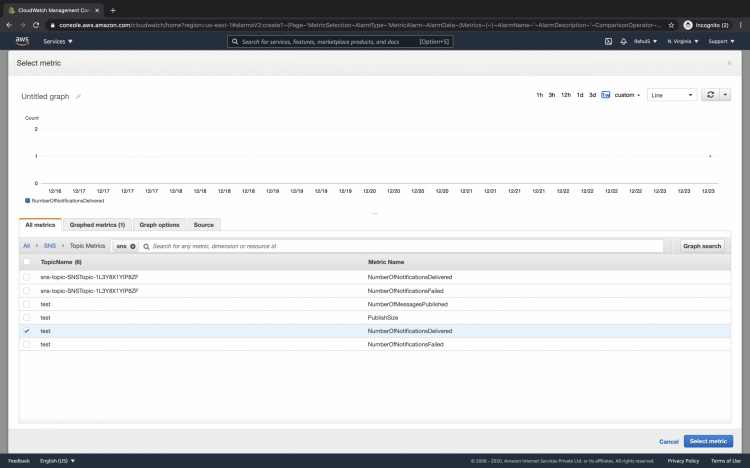750x468 pixels.
Task: Close the Select metric dialog
Action: tap(729, 63)
